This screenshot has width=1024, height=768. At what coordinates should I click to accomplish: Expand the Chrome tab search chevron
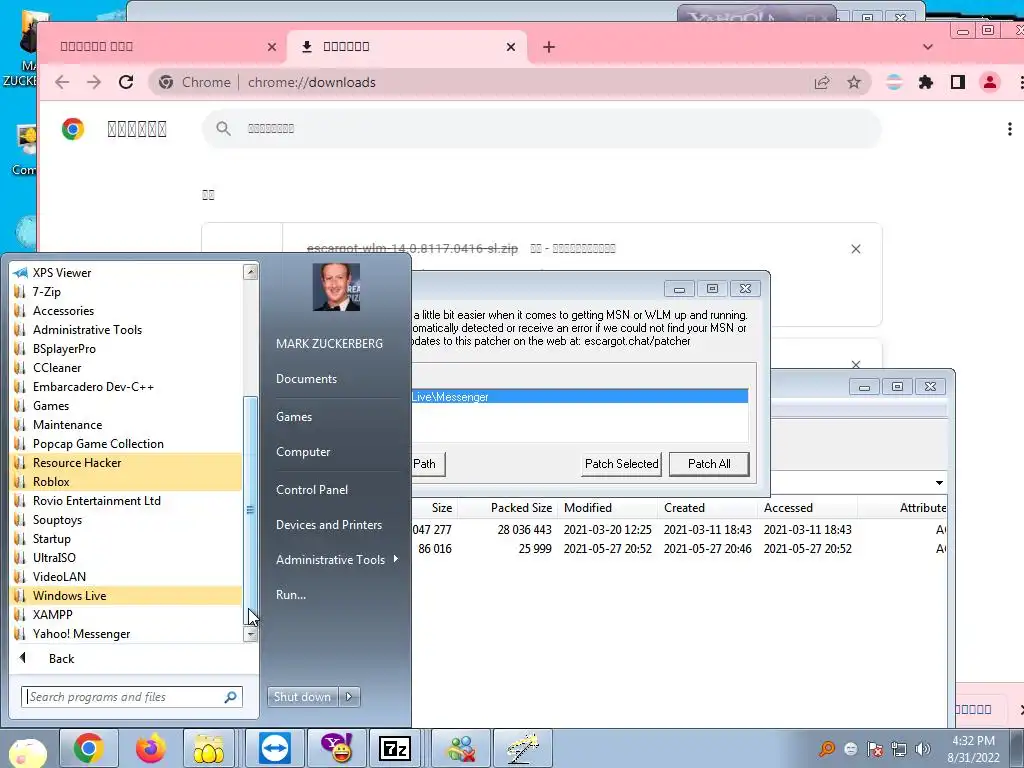coord(927,47)
